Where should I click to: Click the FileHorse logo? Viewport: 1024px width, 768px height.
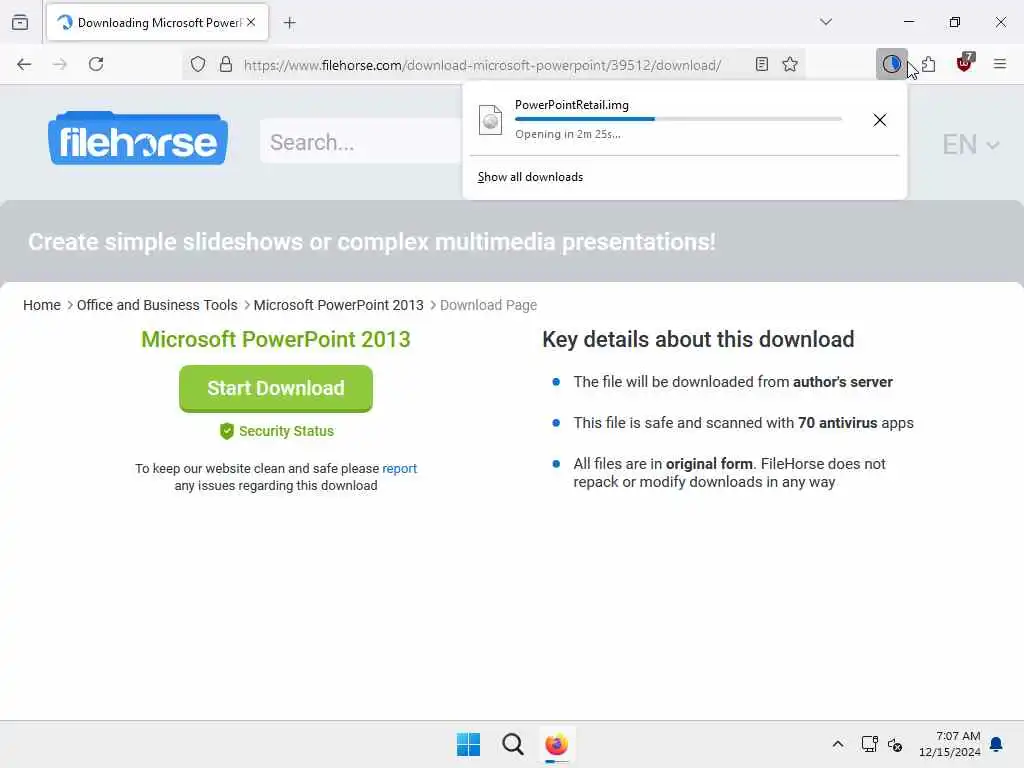pyautogui.click(x=138, y=138)
